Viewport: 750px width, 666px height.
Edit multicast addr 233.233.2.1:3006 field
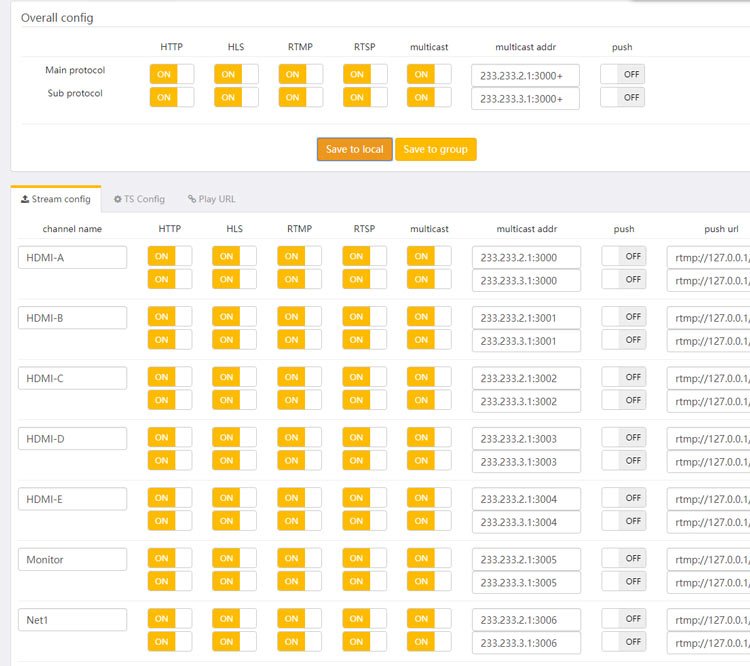tap(526, 620)
